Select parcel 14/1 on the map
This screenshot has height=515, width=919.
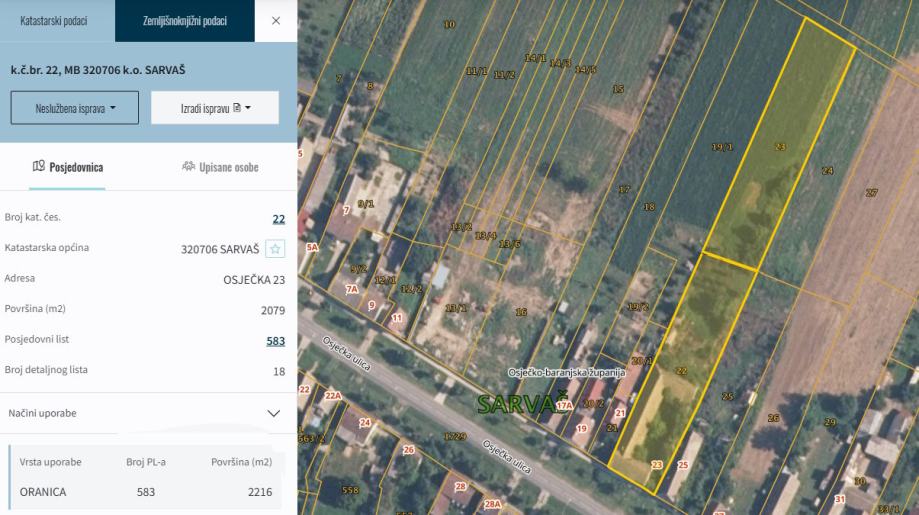535,58
